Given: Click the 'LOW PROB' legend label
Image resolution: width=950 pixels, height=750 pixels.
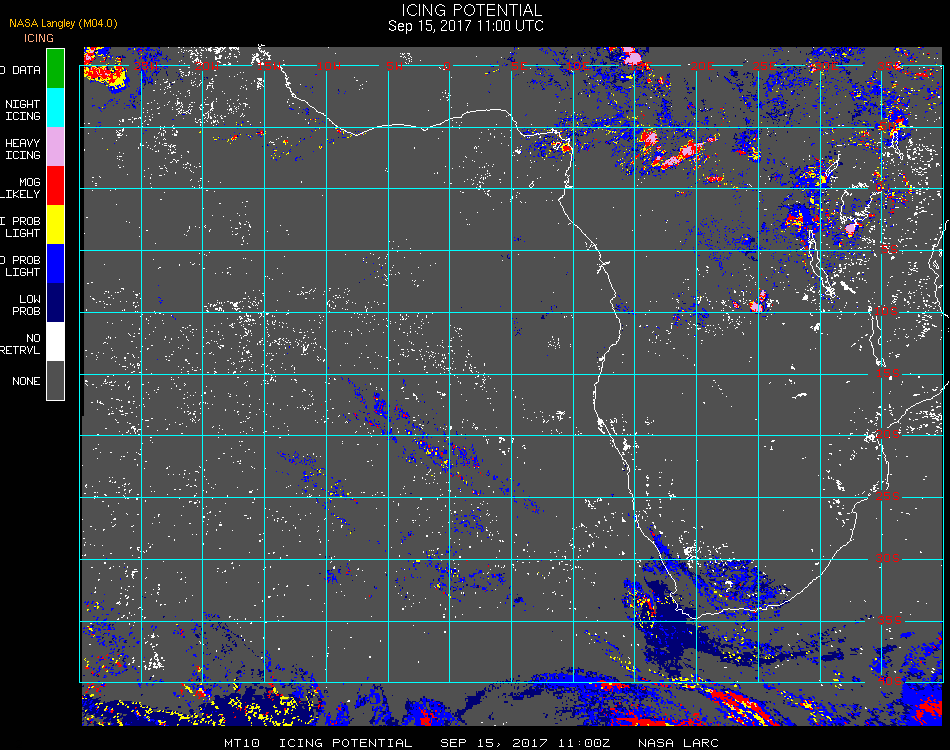Looking at the screenshot, I should (x=26, y=305).
